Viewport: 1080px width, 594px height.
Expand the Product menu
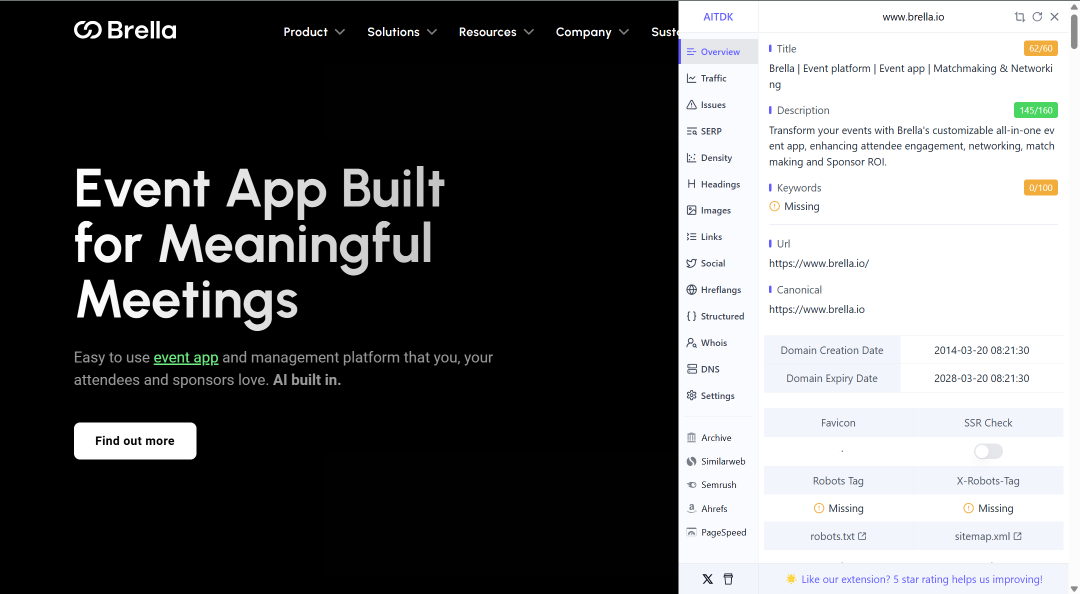click(314, 32)
